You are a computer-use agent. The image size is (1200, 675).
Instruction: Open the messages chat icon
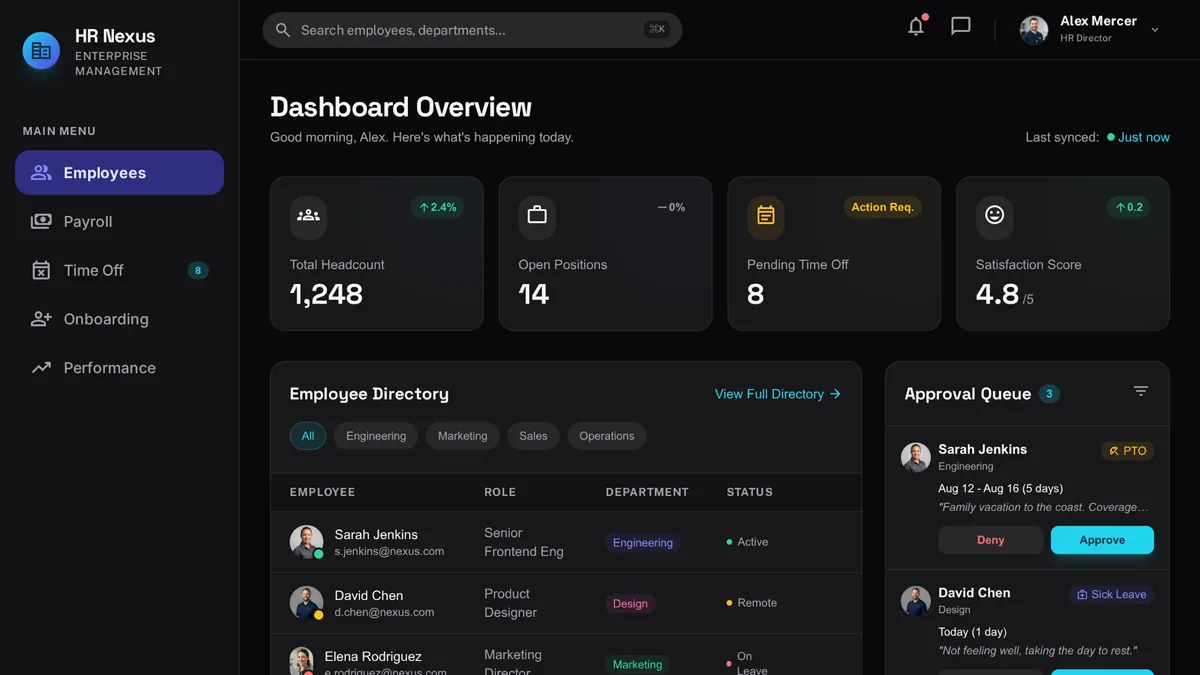pyautogui.click(x=961, y=27)
